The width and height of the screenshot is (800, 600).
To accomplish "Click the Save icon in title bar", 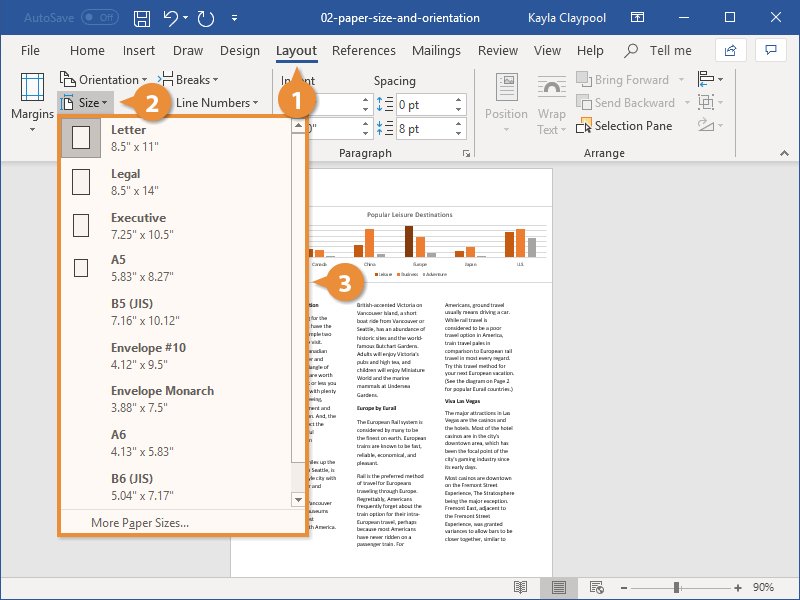I will pyautogui.click(x=142, y=18).
